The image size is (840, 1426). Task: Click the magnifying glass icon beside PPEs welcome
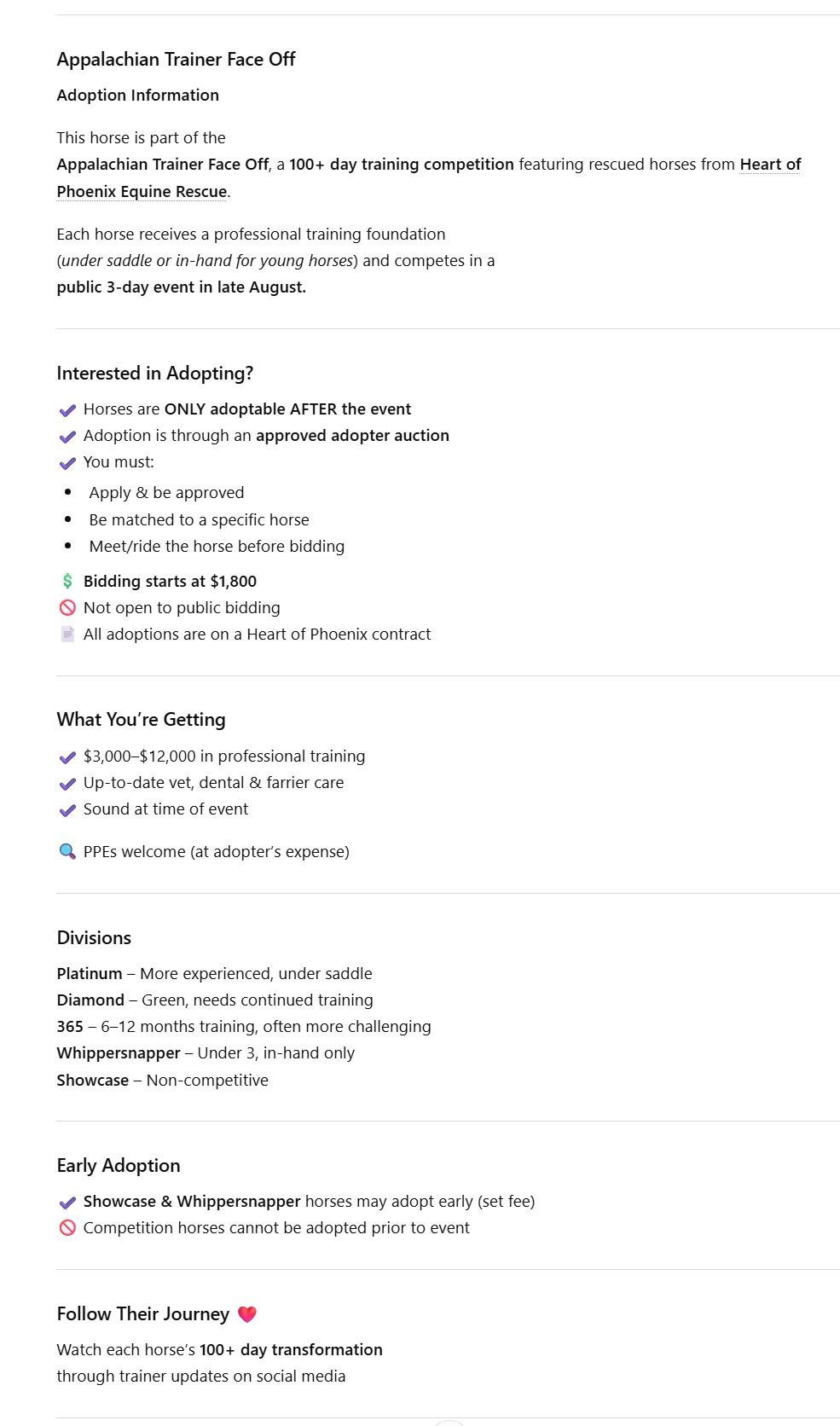pos(67,852)
